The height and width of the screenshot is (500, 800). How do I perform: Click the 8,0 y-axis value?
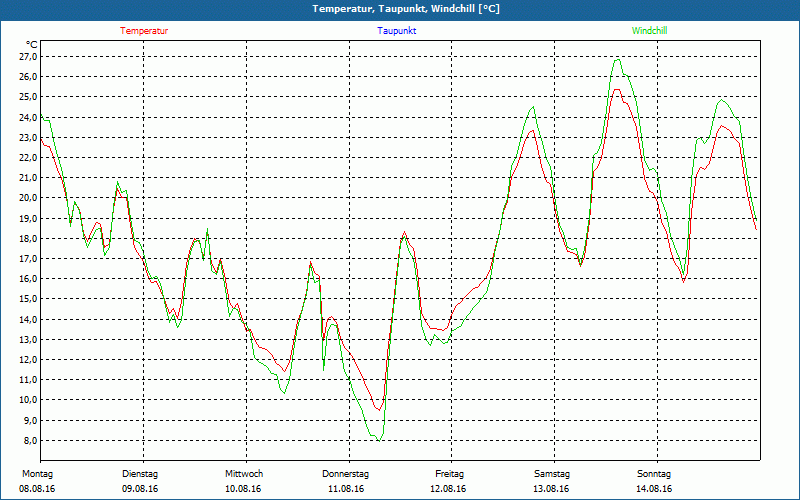30,440
